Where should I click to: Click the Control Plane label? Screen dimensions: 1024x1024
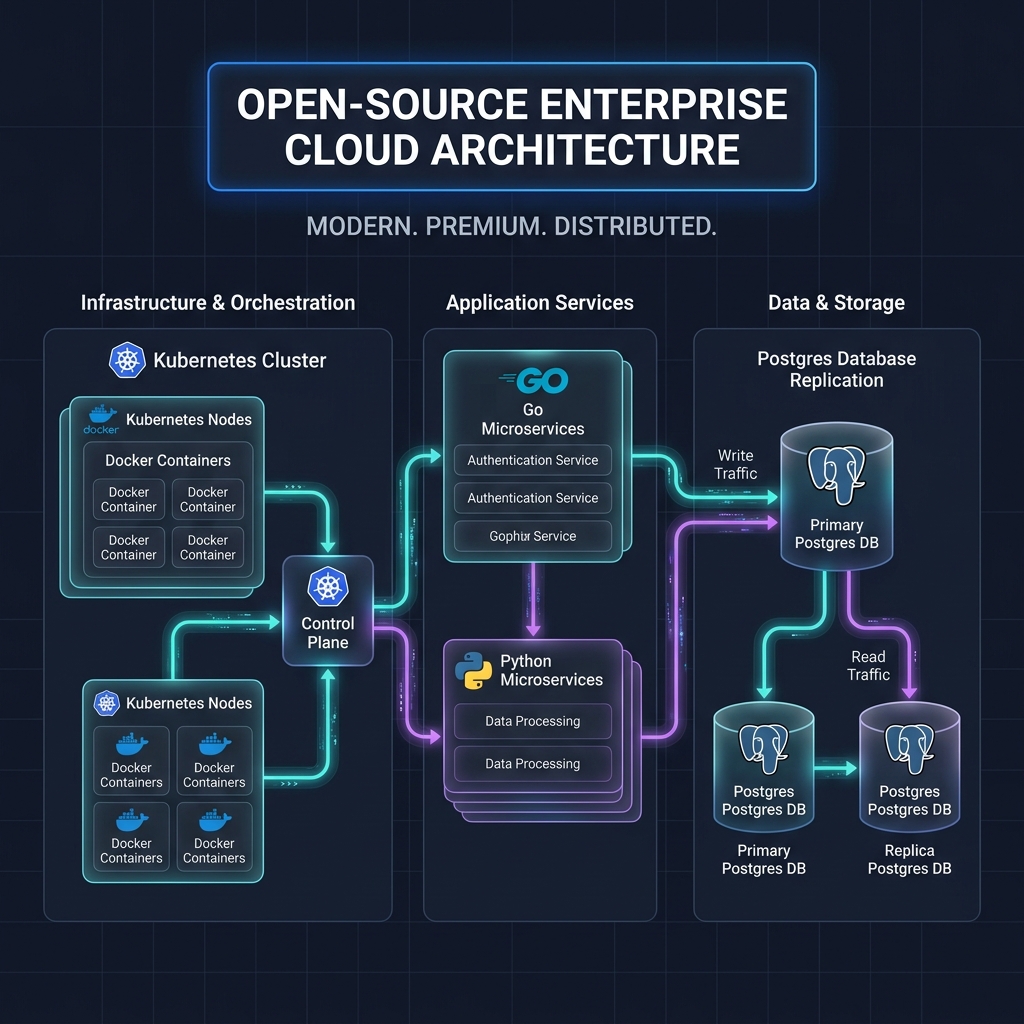coord(328,633)
